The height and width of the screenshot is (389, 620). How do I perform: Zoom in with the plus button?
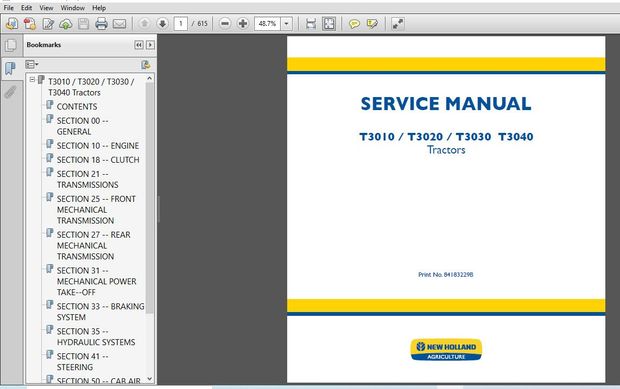[x=243, y=24]
